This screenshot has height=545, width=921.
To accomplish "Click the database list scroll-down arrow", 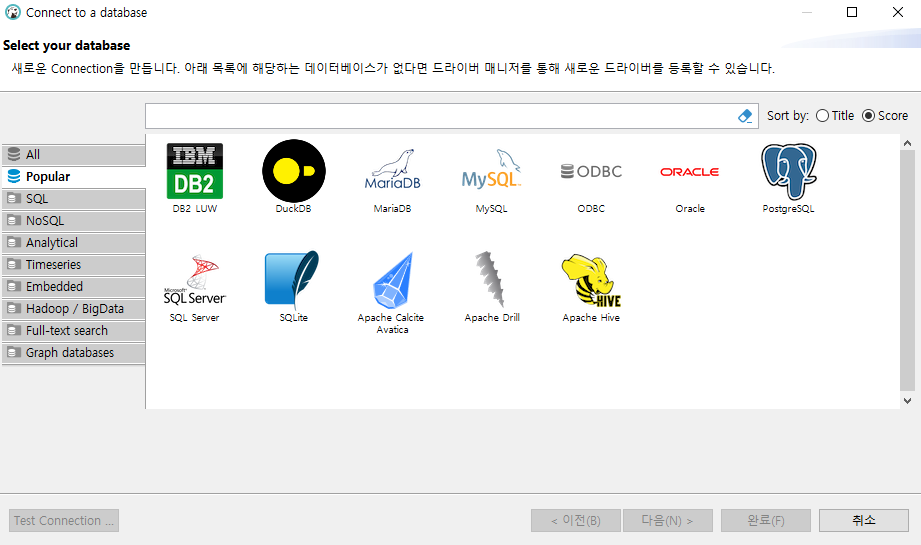I will pos(907,401).
